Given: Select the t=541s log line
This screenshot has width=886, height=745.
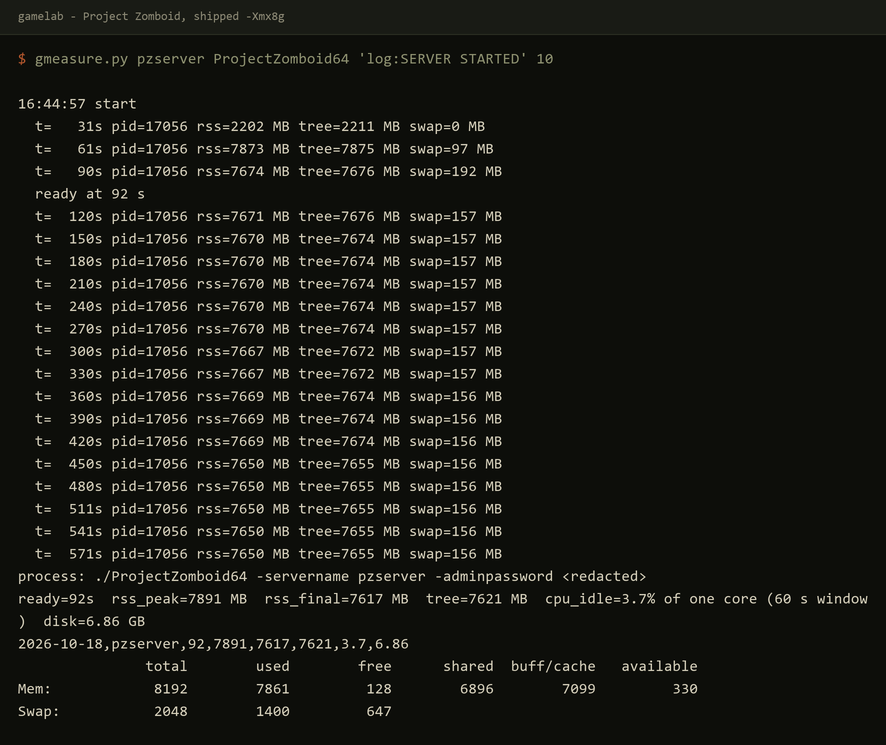Looking at the screenshot, I should coord(268,531).
